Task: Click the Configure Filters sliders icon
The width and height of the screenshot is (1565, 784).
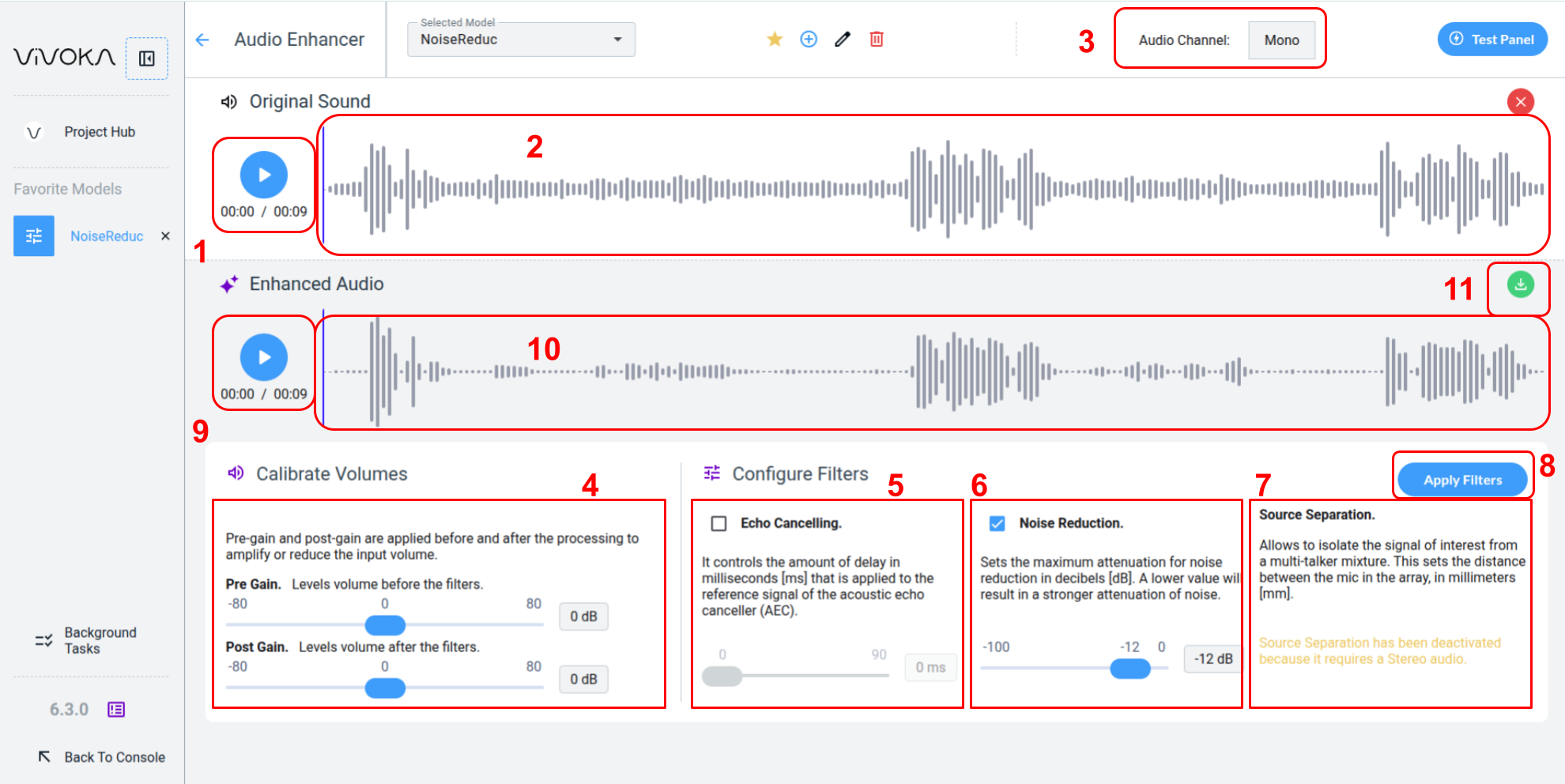Action: coord(712,473)
